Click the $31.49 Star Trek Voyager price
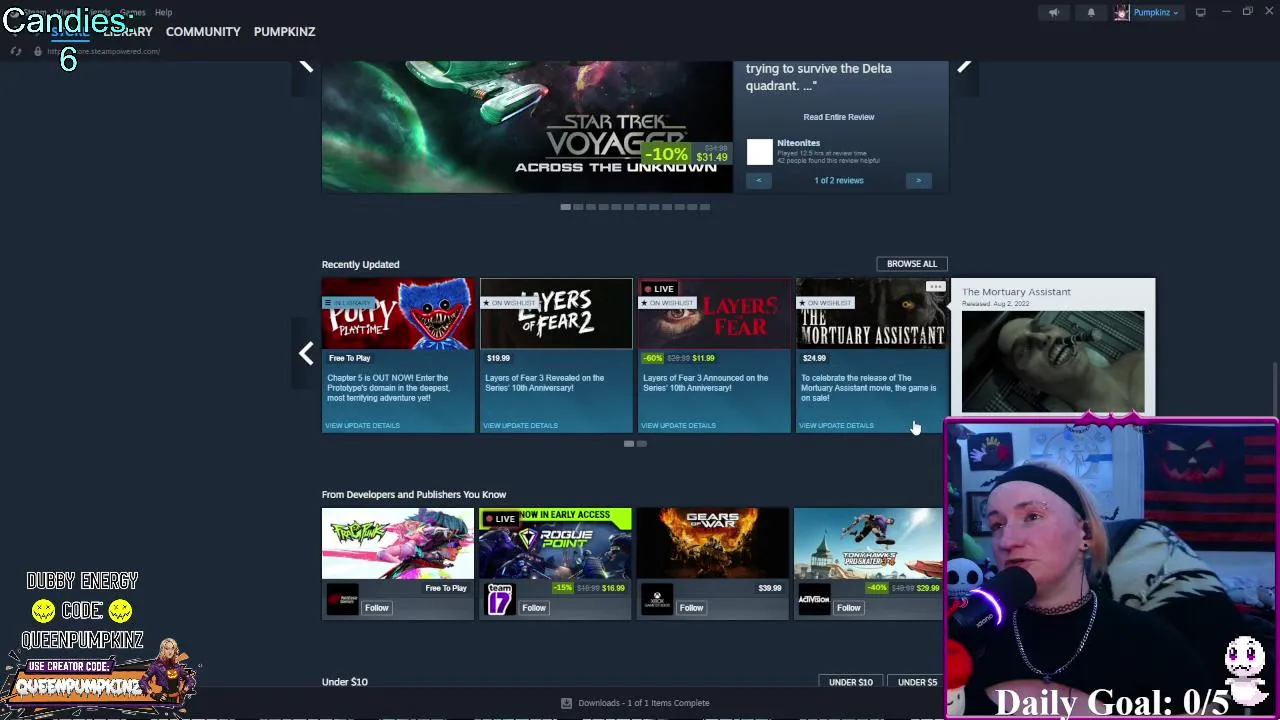This screenshot has height=720, width=1280. [712, 157]
